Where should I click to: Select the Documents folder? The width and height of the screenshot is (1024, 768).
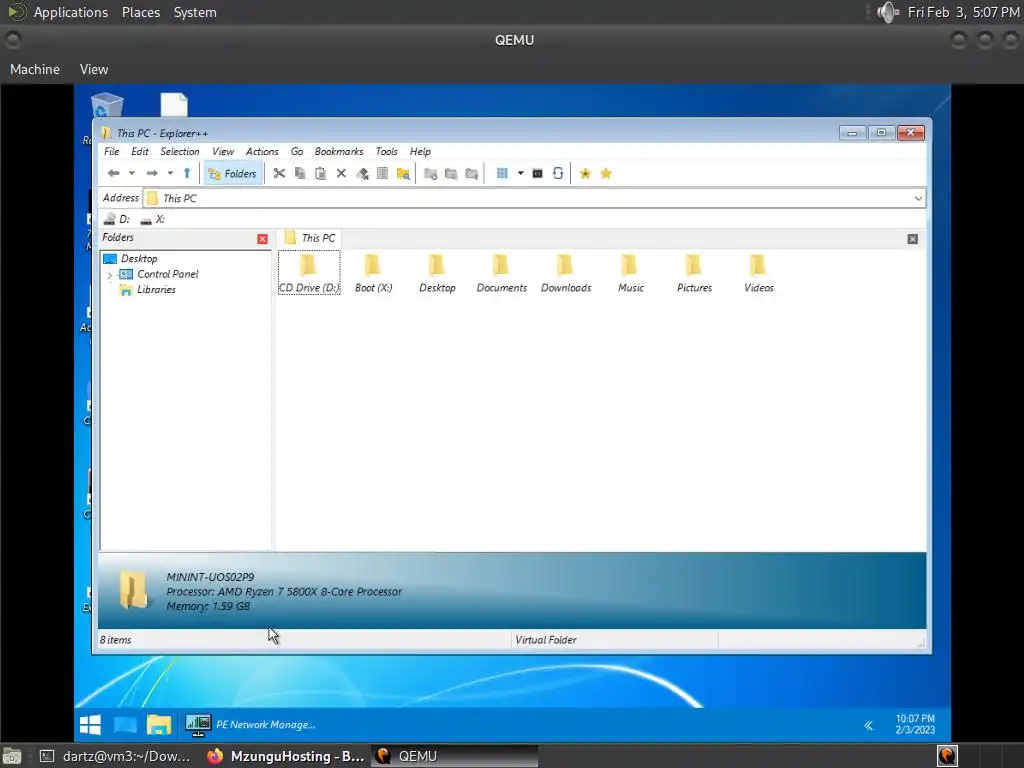pos(502,273)
